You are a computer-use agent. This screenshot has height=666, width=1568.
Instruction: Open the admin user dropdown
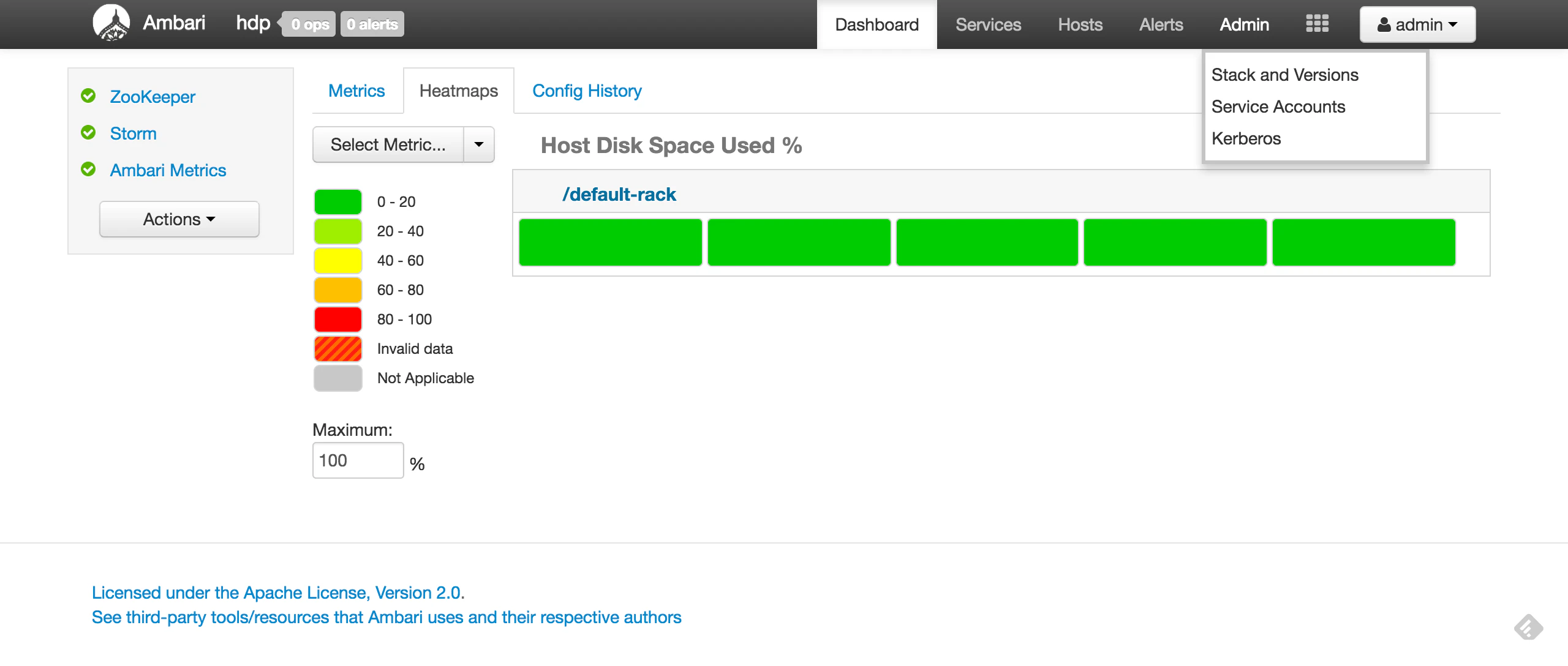click(x=1417, y=24)
